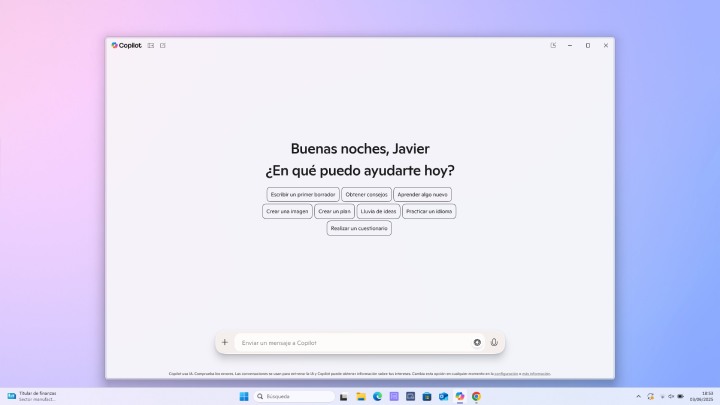
Task: Choose 'Crear un plan' suggestion
Action: (334, 211)
